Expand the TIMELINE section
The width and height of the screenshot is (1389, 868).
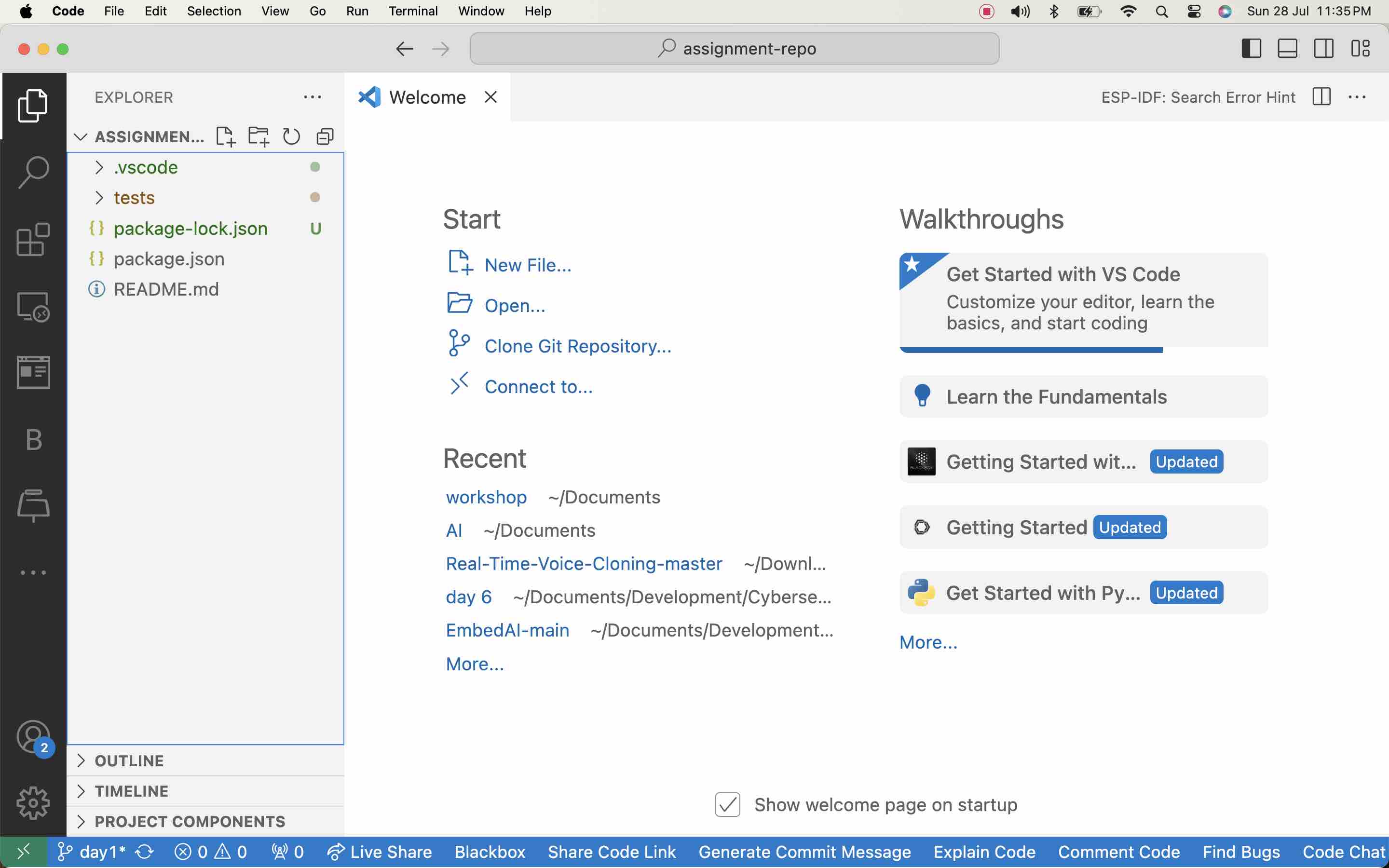pos(132,791)
